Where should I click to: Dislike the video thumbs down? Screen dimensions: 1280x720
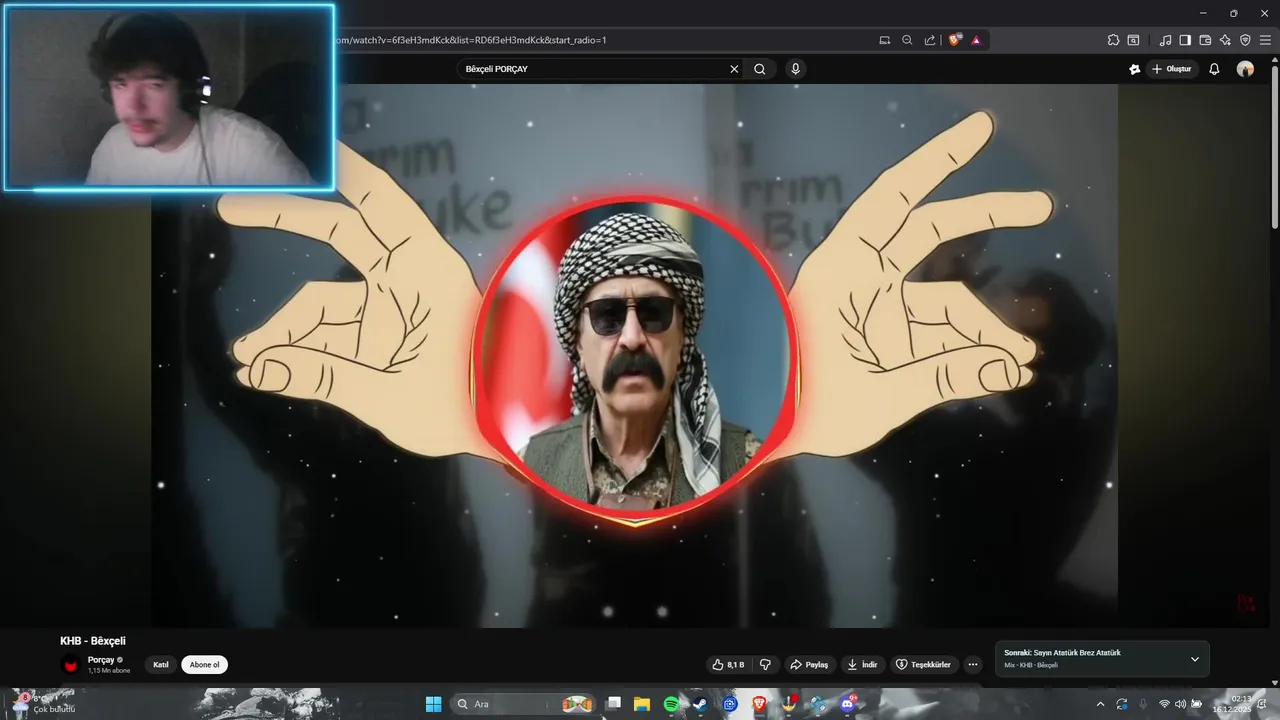point(766,665)
